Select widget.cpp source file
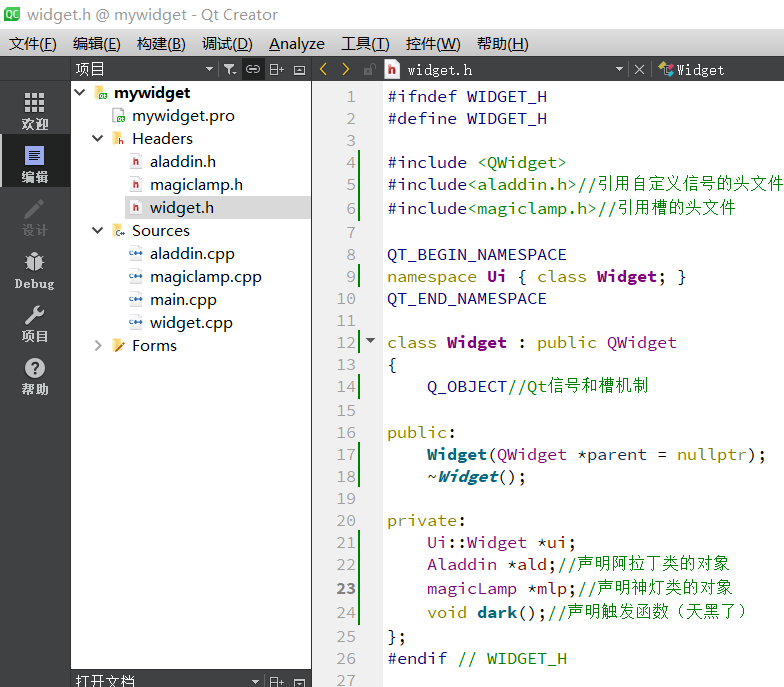Viewport: 784px width, 687px height. coord(191,322)
